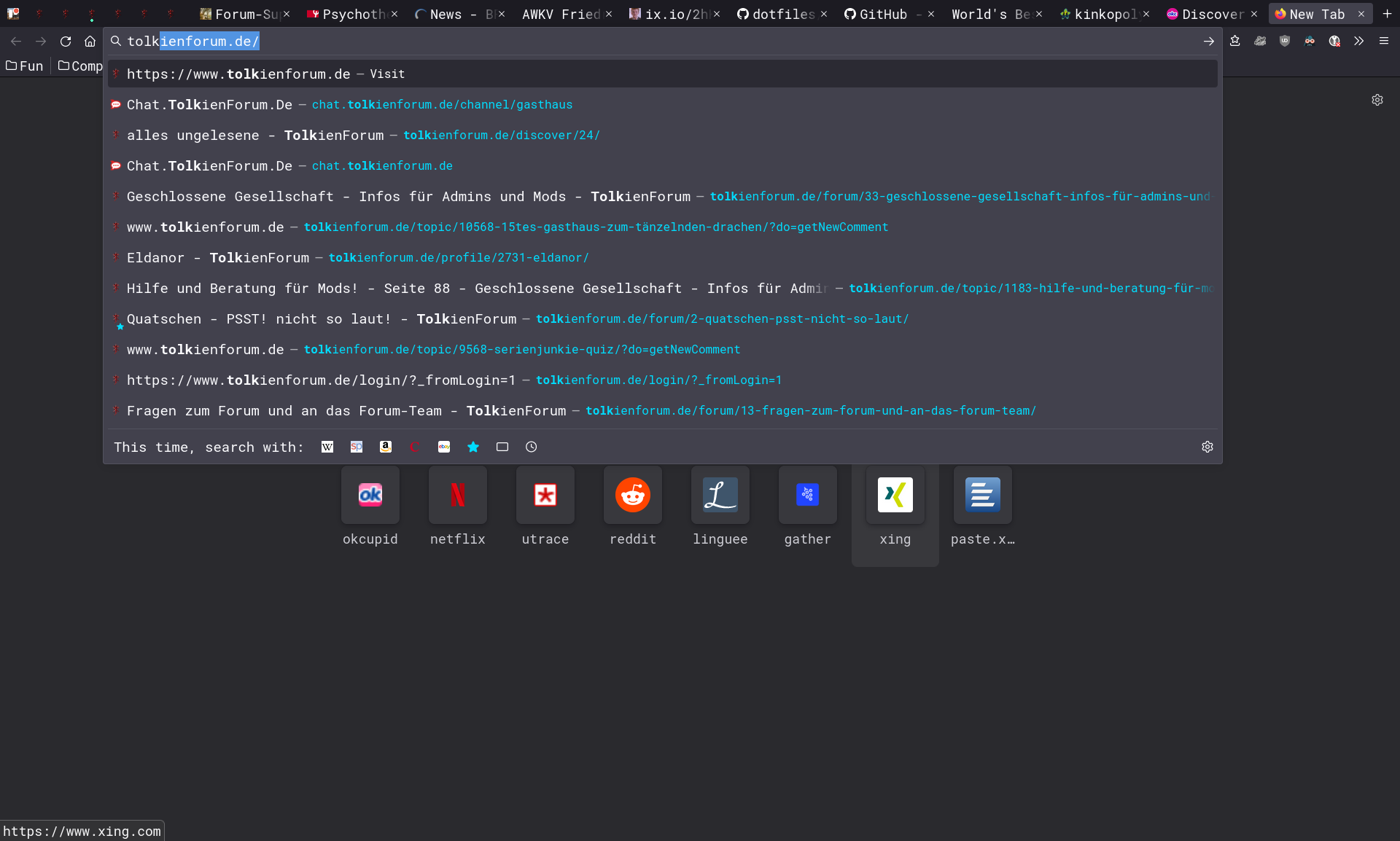Open Quatschen - PSST! nicht so laut suggestion
This screenshot has width=1400, height=841.
(662, 318)
